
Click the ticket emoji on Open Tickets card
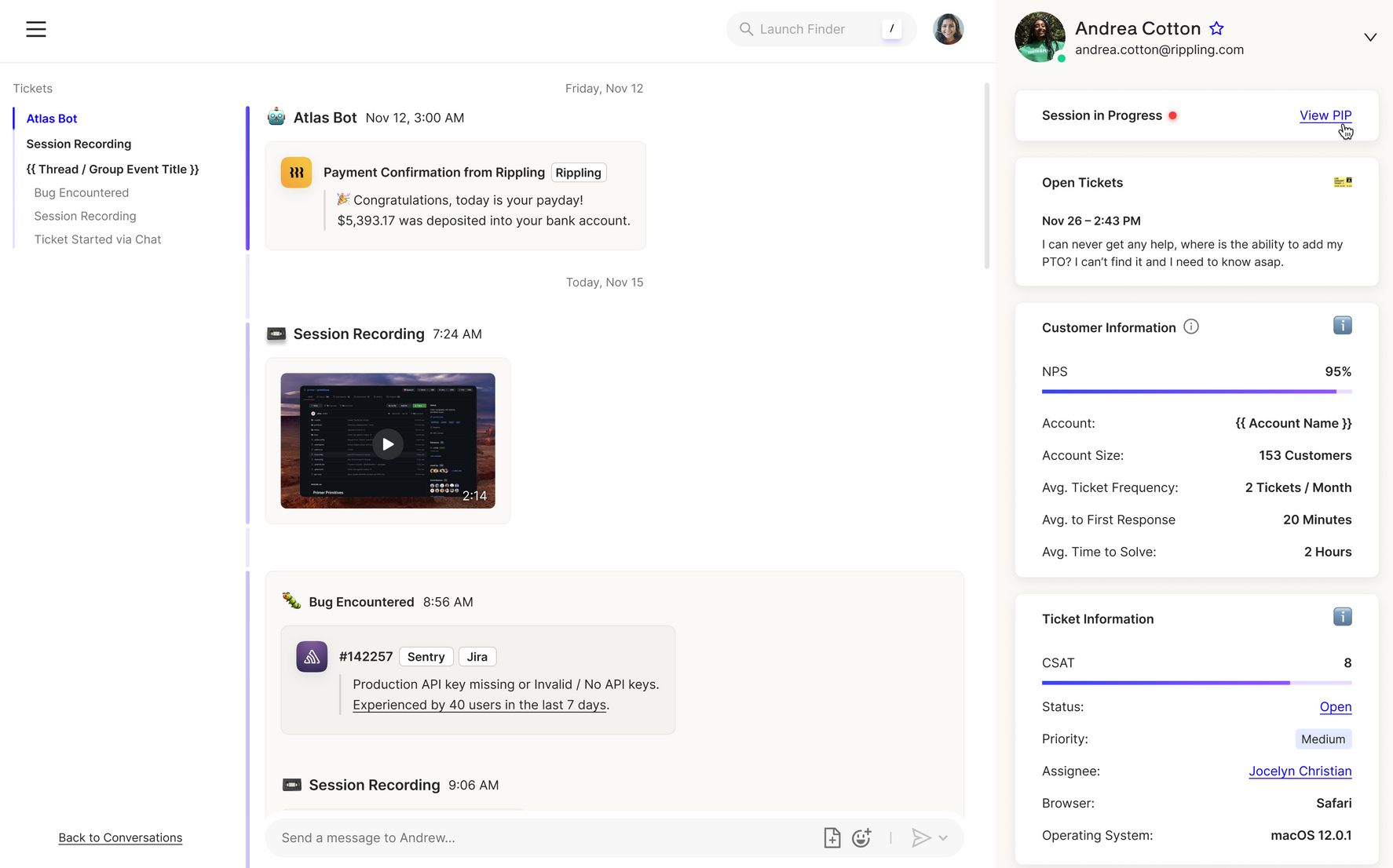pyautogui.click(x=1342, y=181)
